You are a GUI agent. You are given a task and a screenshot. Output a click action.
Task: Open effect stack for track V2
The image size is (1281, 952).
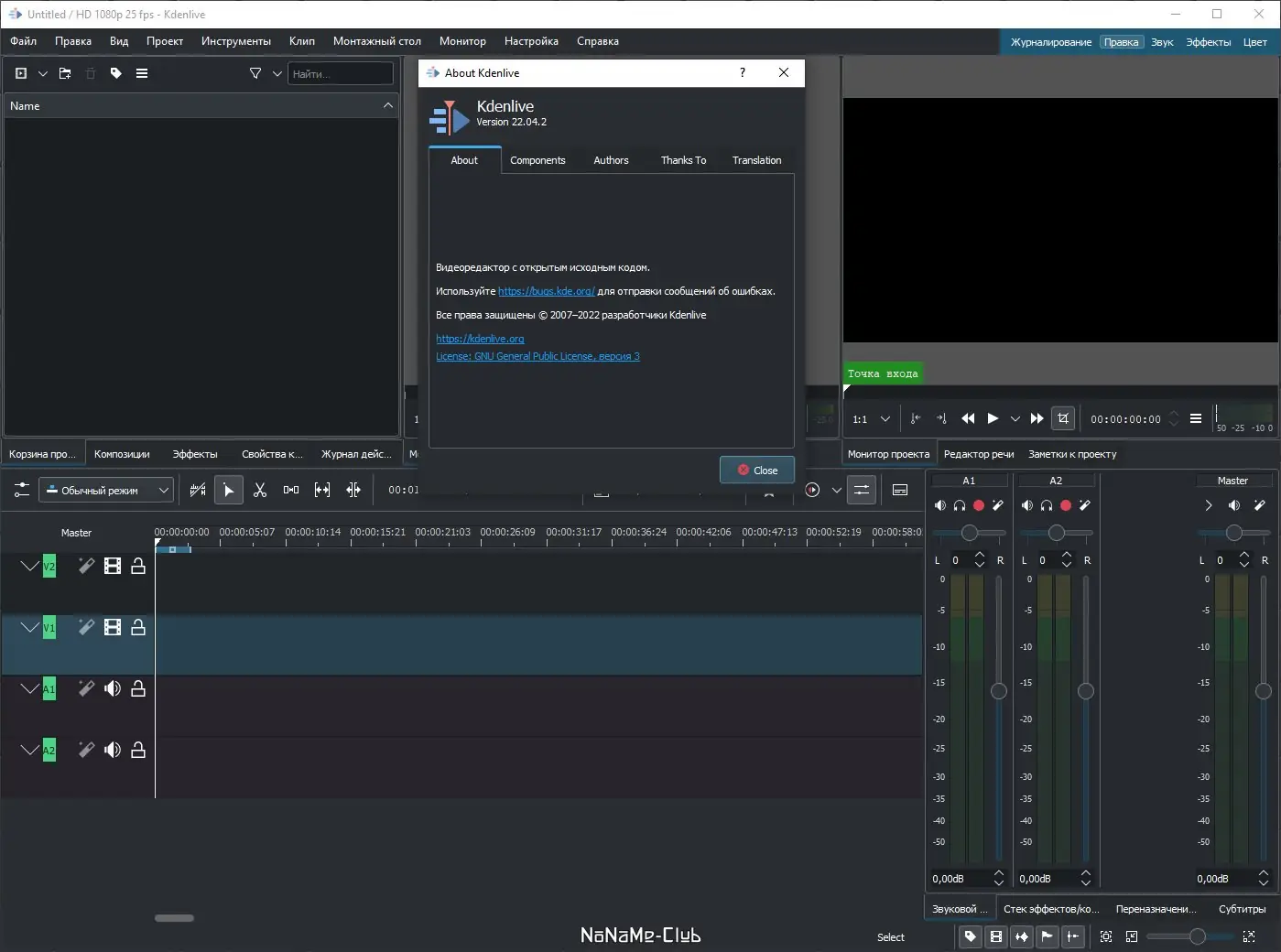click(86, 566)
